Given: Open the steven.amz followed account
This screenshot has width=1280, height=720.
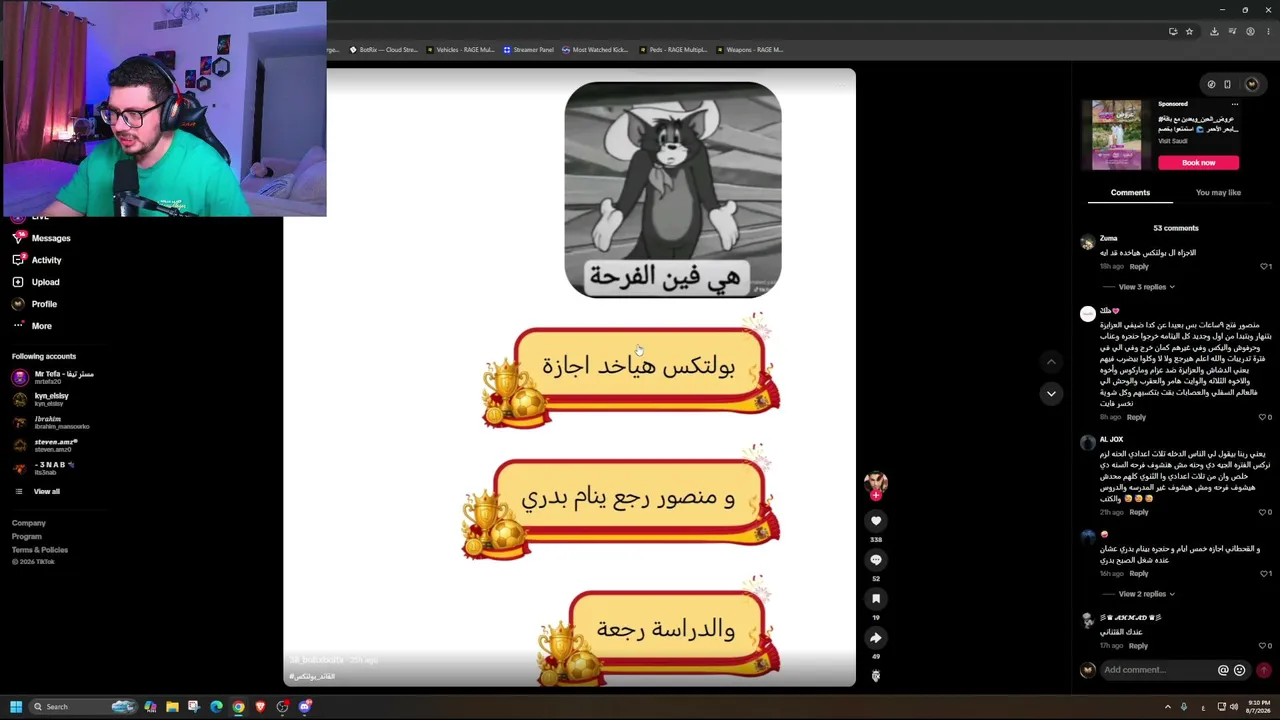Looking at the screenshot, I should pyautogui.click(x=45, y=445).
